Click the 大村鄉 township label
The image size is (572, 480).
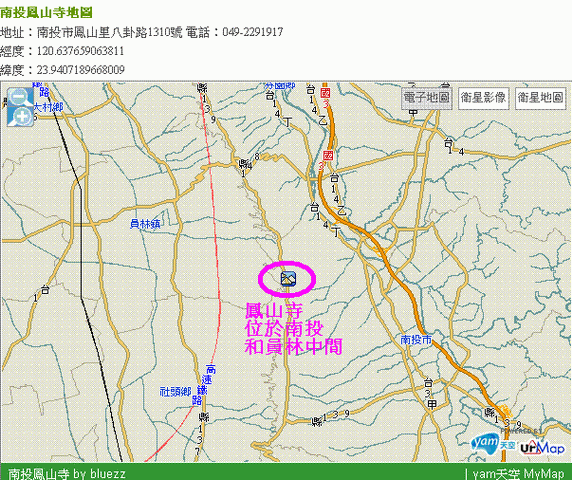point(48,107)
